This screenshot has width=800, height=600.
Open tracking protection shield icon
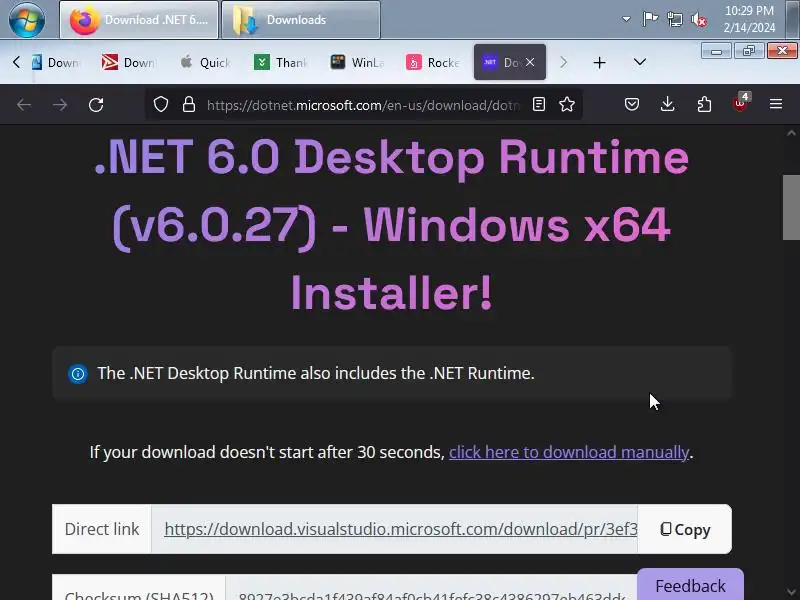tap(161, 105)
